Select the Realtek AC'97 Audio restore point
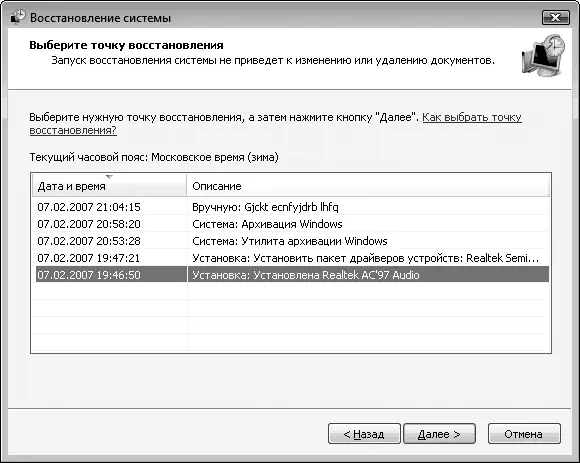580x463 pixels. tap(292, 275)
